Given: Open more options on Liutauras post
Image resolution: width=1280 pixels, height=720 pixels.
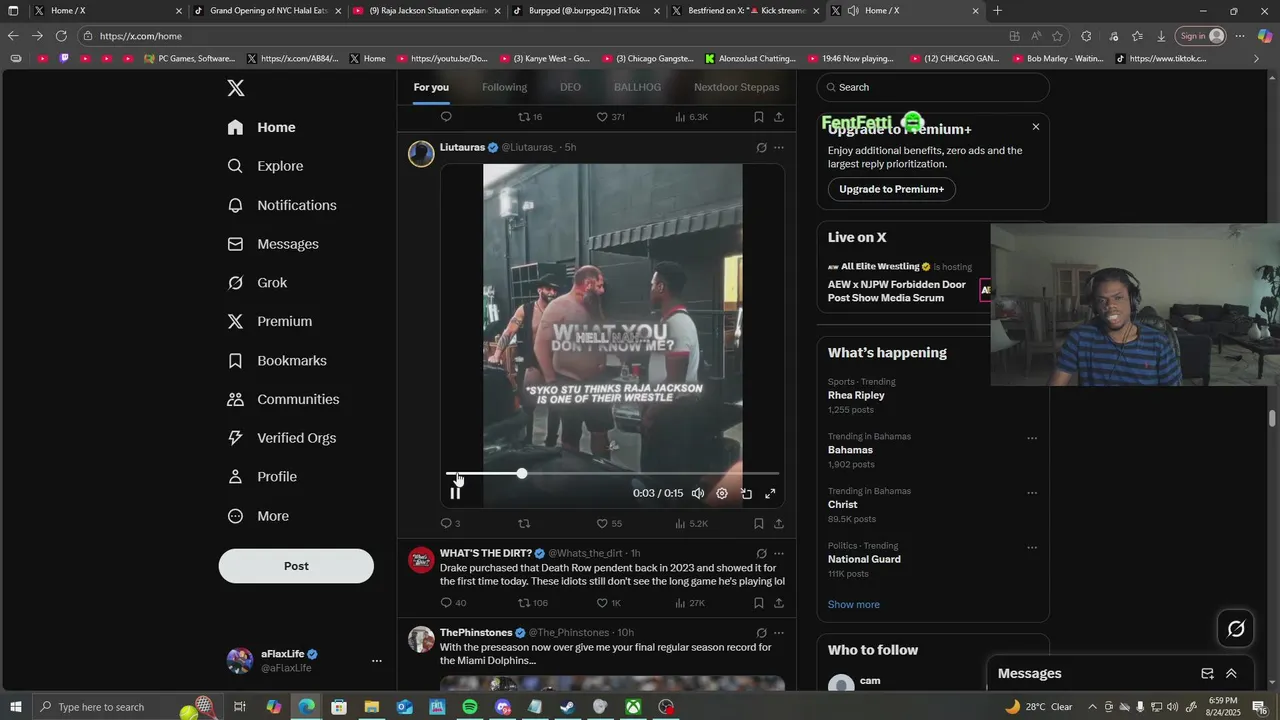Looking at the screenshot, I should pos(779,147).
